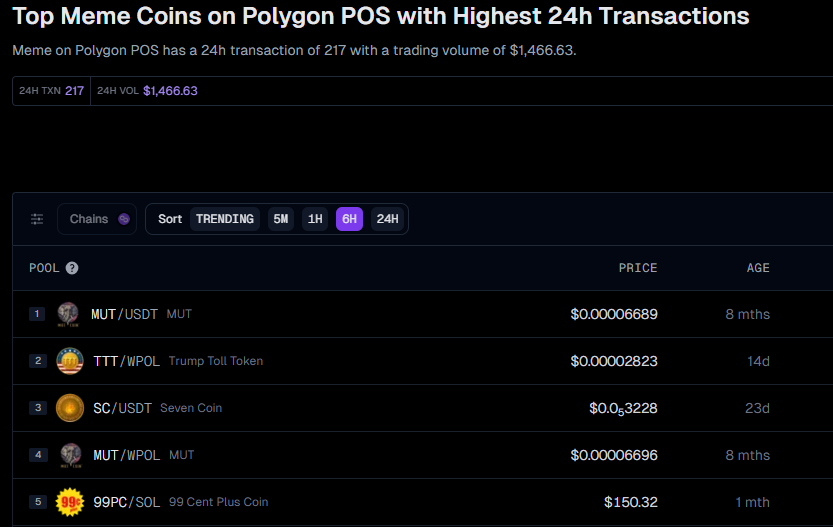This screenshot has height=527, width=833.
Task: Click rank badge number 5
Action: pyautogui.click(x=38, y=502)
